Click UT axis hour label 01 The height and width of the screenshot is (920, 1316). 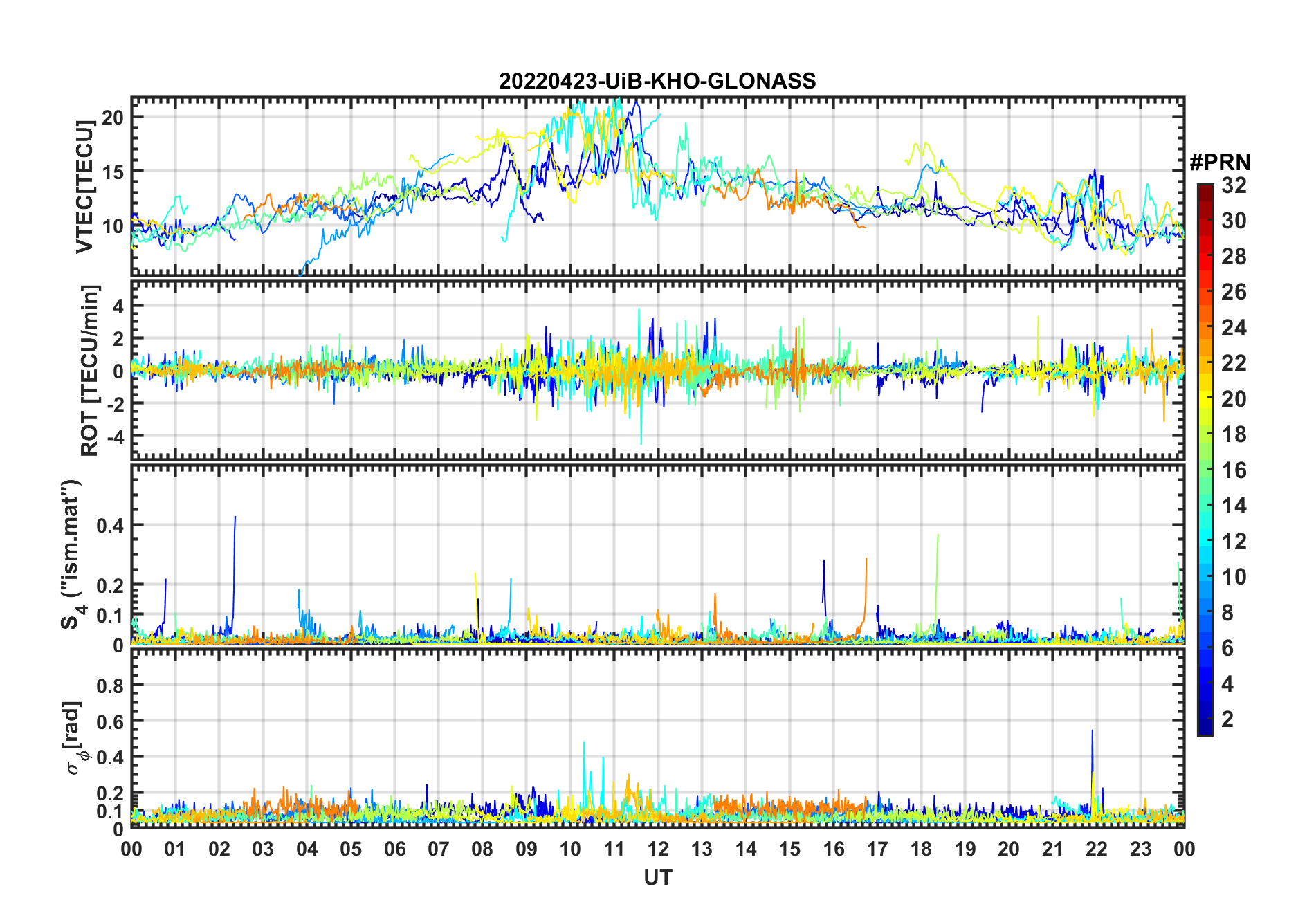point(175,849)
